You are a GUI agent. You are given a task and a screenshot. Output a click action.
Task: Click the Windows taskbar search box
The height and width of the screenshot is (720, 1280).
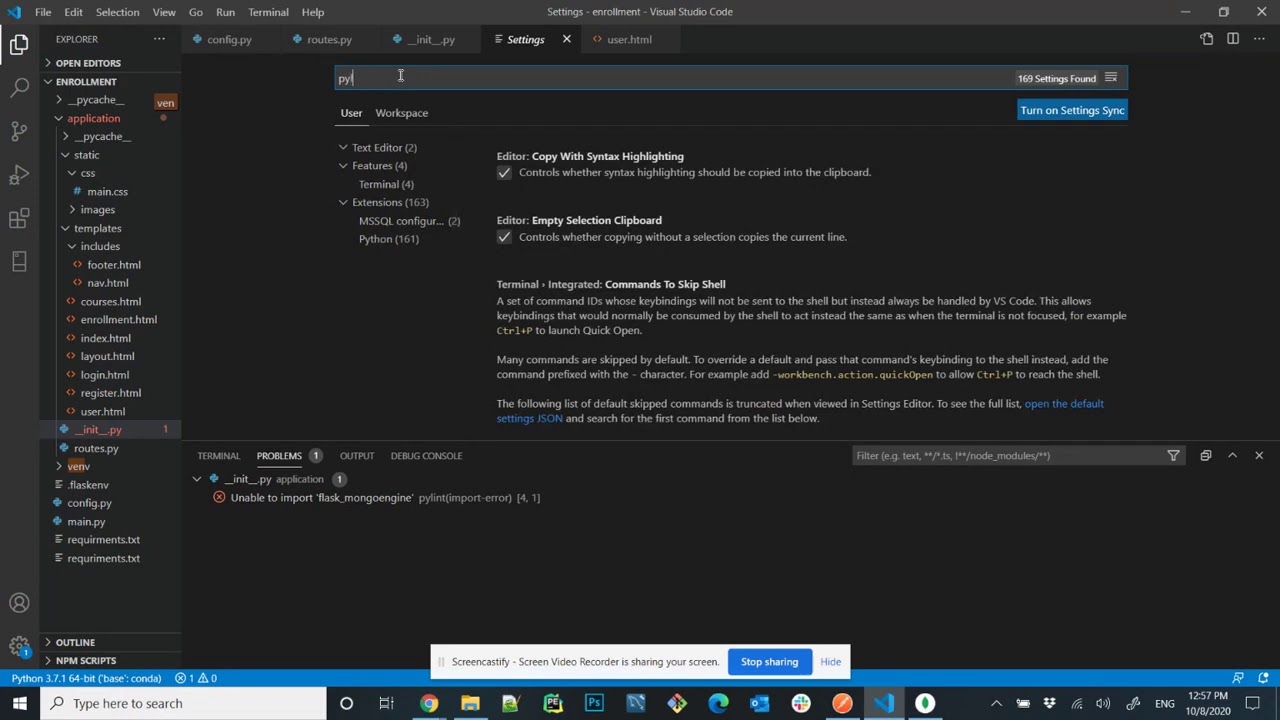point(183,703)
